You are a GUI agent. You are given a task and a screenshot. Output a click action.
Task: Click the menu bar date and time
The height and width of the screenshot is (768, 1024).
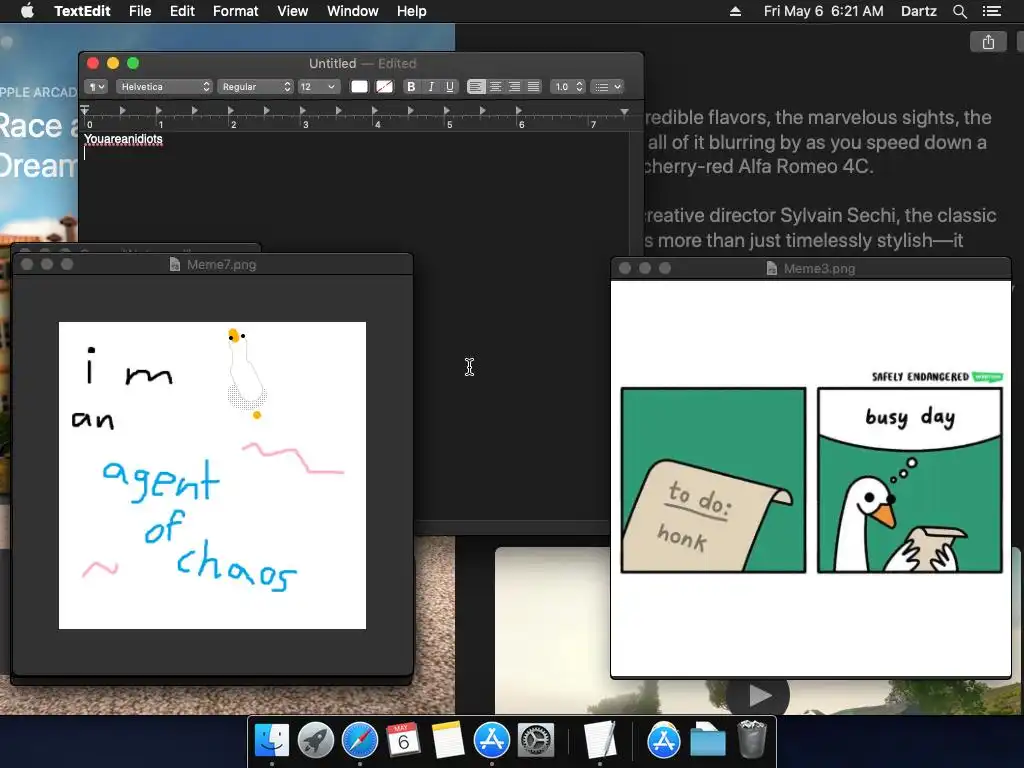click(824, 11)
